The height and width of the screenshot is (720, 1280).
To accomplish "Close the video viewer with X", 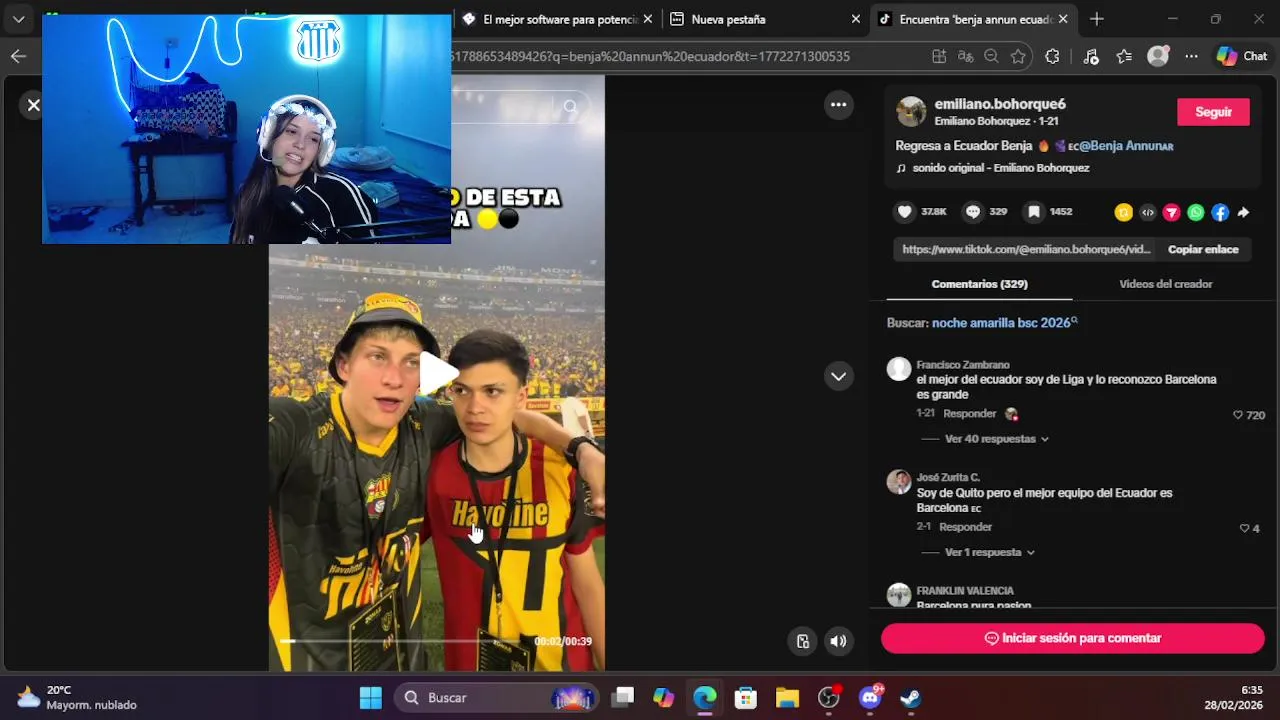I will coord(33,105).
